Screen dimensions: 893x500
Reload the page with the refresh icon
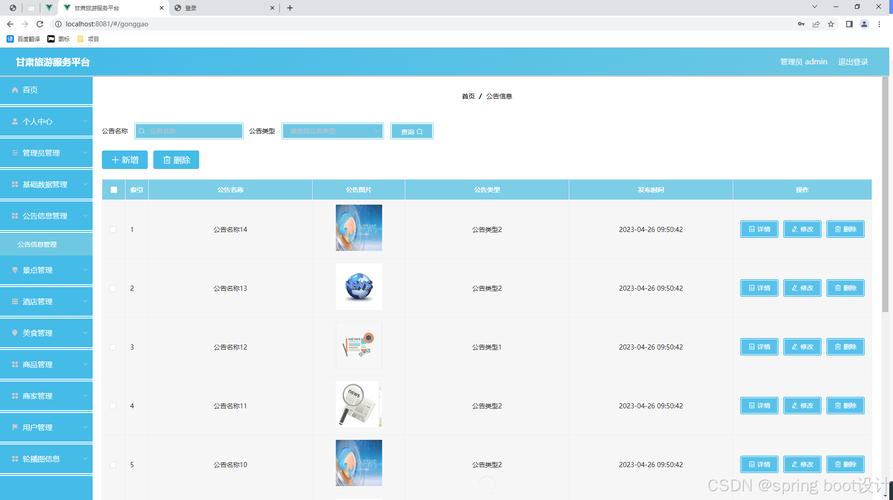tap(40, 24)
